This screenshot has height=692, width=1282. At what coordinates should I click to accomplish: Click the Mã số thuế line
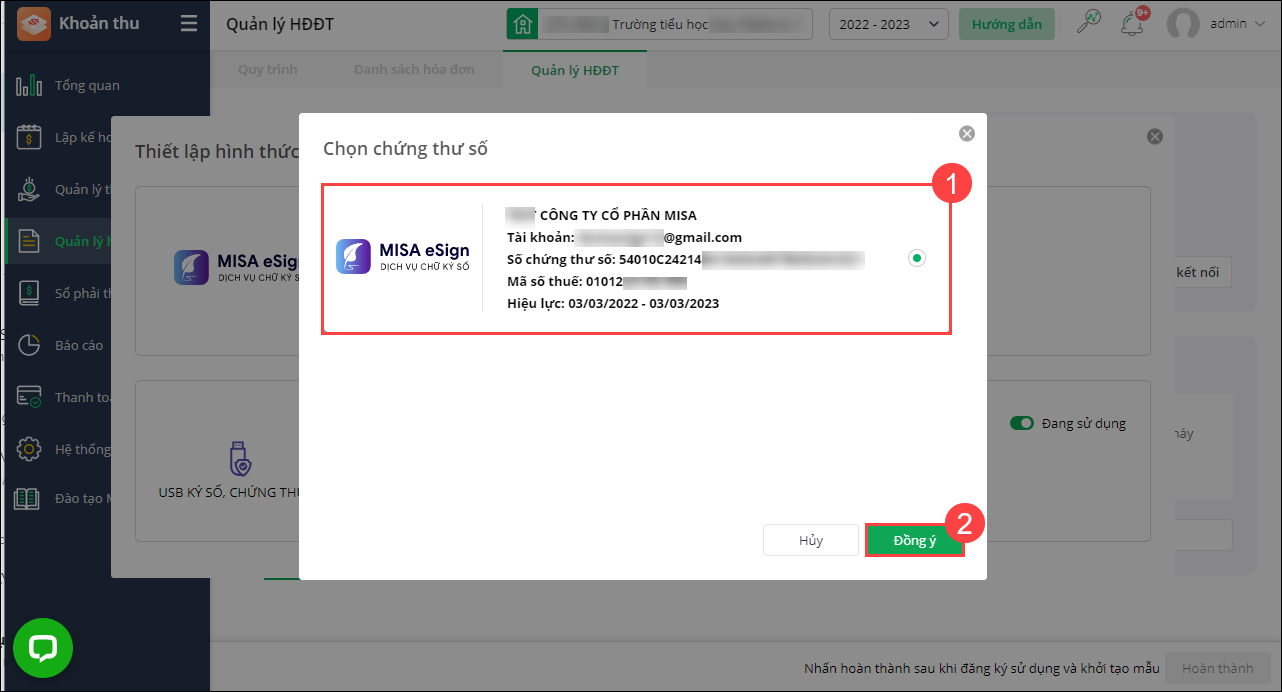coord(596,281)
